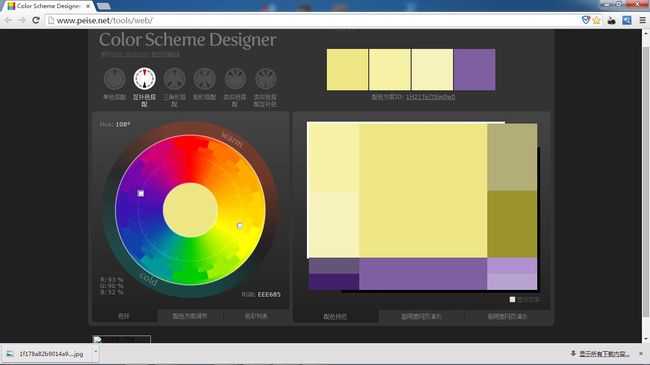Click the primary yellow handle on color wheel
Screen dimensions: 650x365
(240, 226)
